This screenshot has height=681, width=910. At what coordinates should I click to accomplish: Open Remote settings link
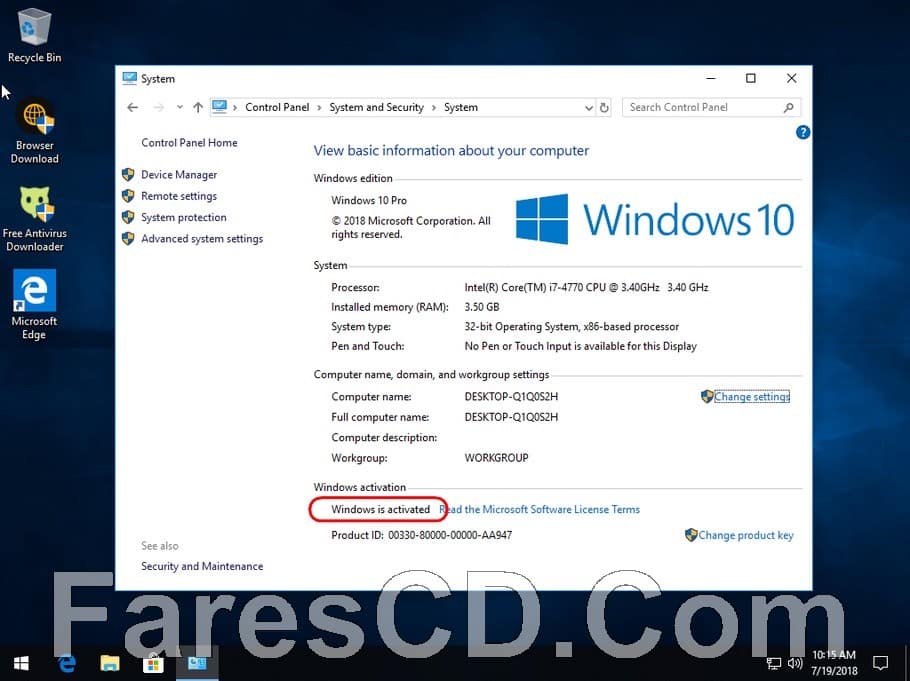[x=179, y=196]
